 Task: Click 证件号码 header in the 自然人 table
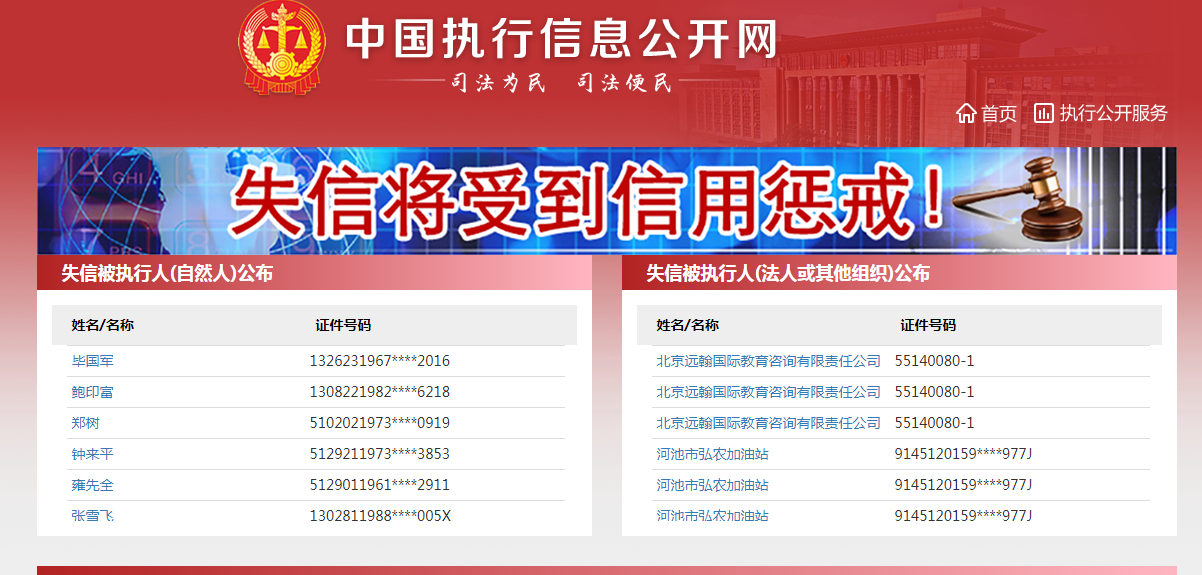tap(343, 325)
